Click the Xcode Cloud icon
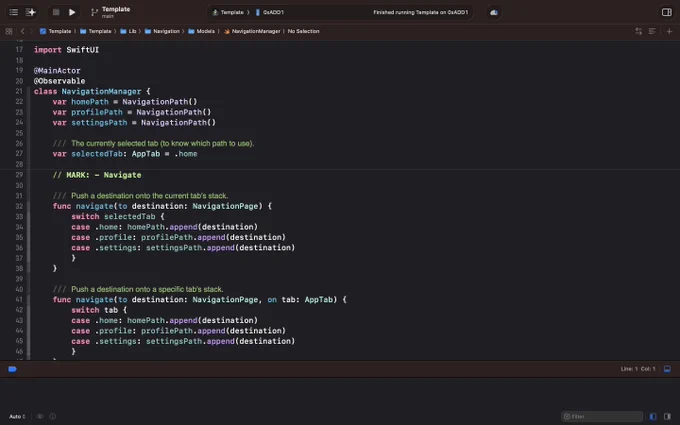680x425 pixels. click(494, 12)
